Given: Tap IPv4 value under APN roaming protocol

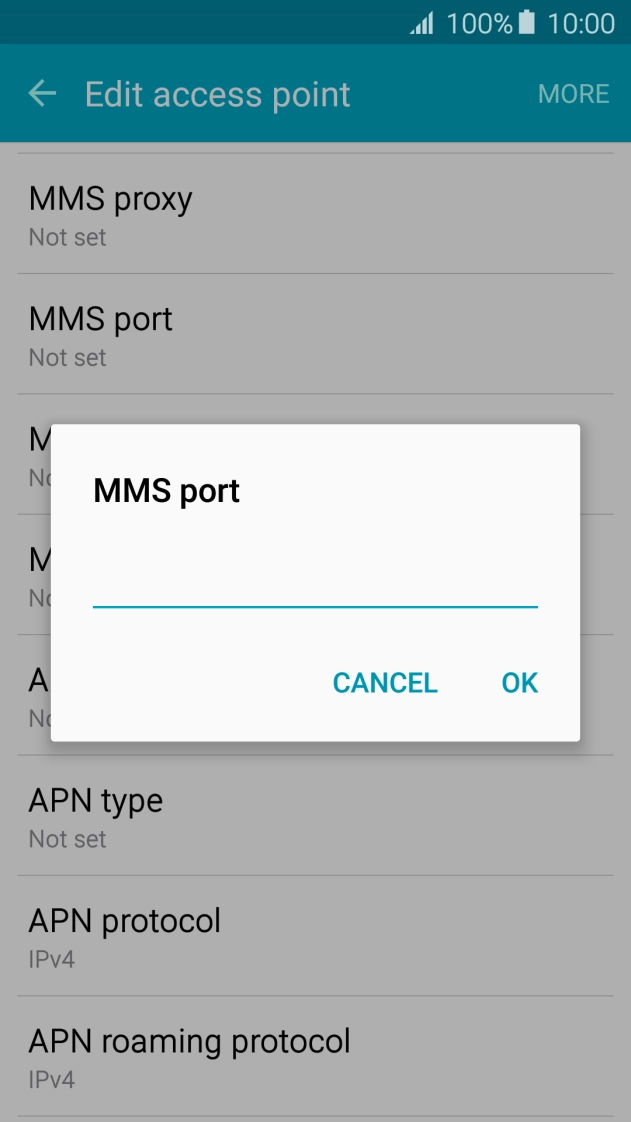Looking at the screenshot, I should pos(52,1079).
